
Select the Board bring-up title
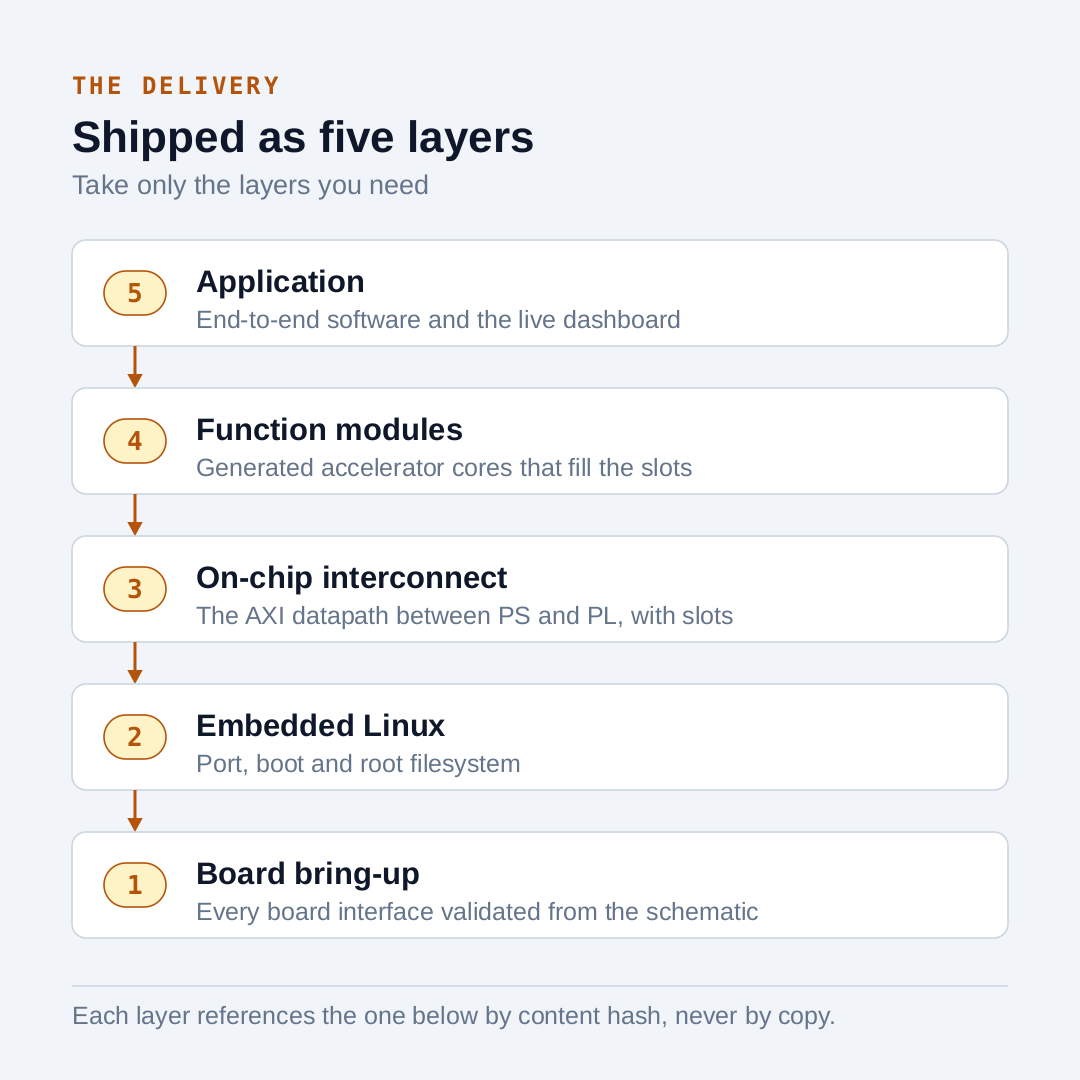coord(308,874)
